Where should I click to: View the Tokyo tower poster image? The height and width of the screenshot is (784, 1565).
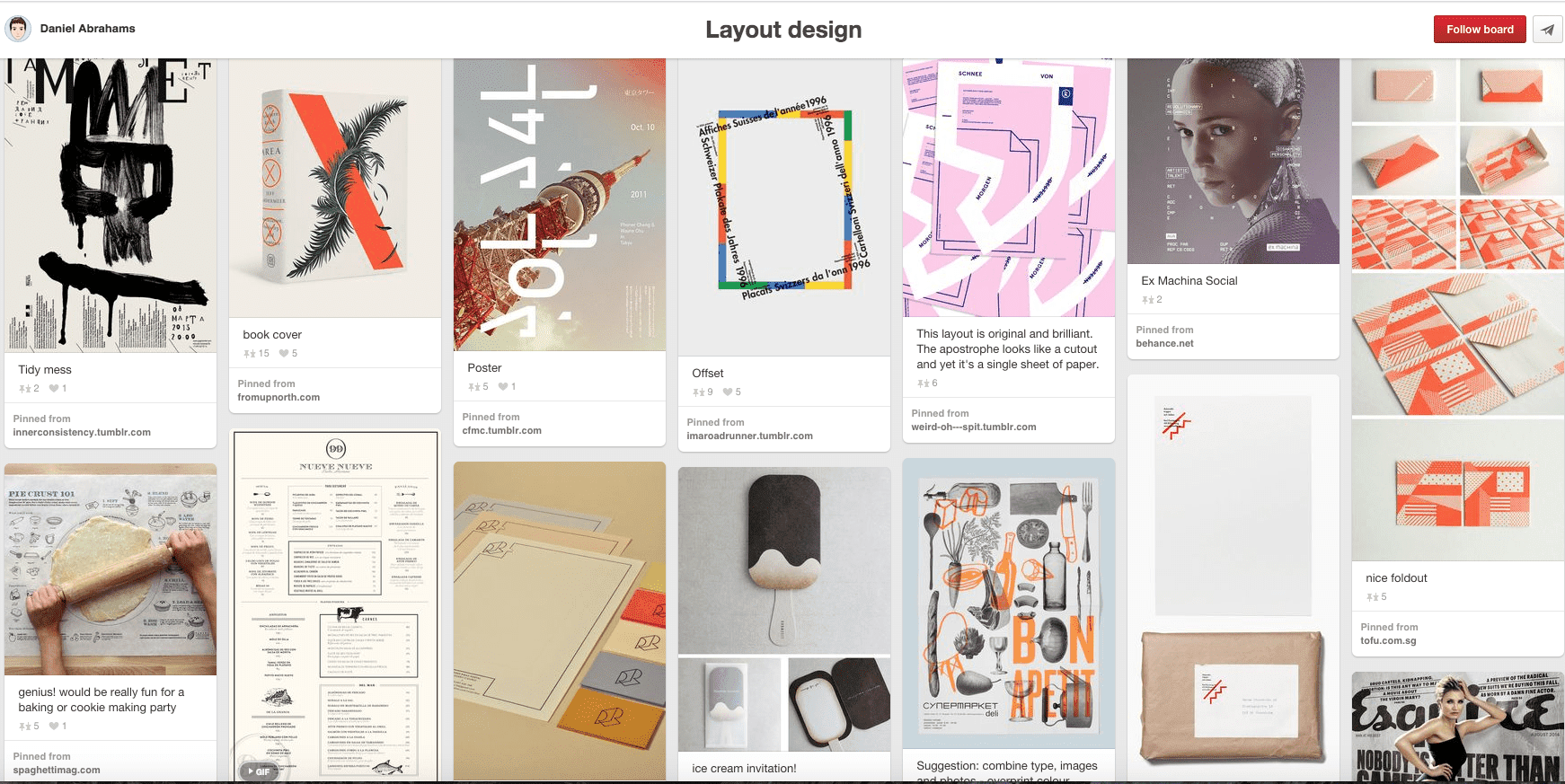[560, 205]
